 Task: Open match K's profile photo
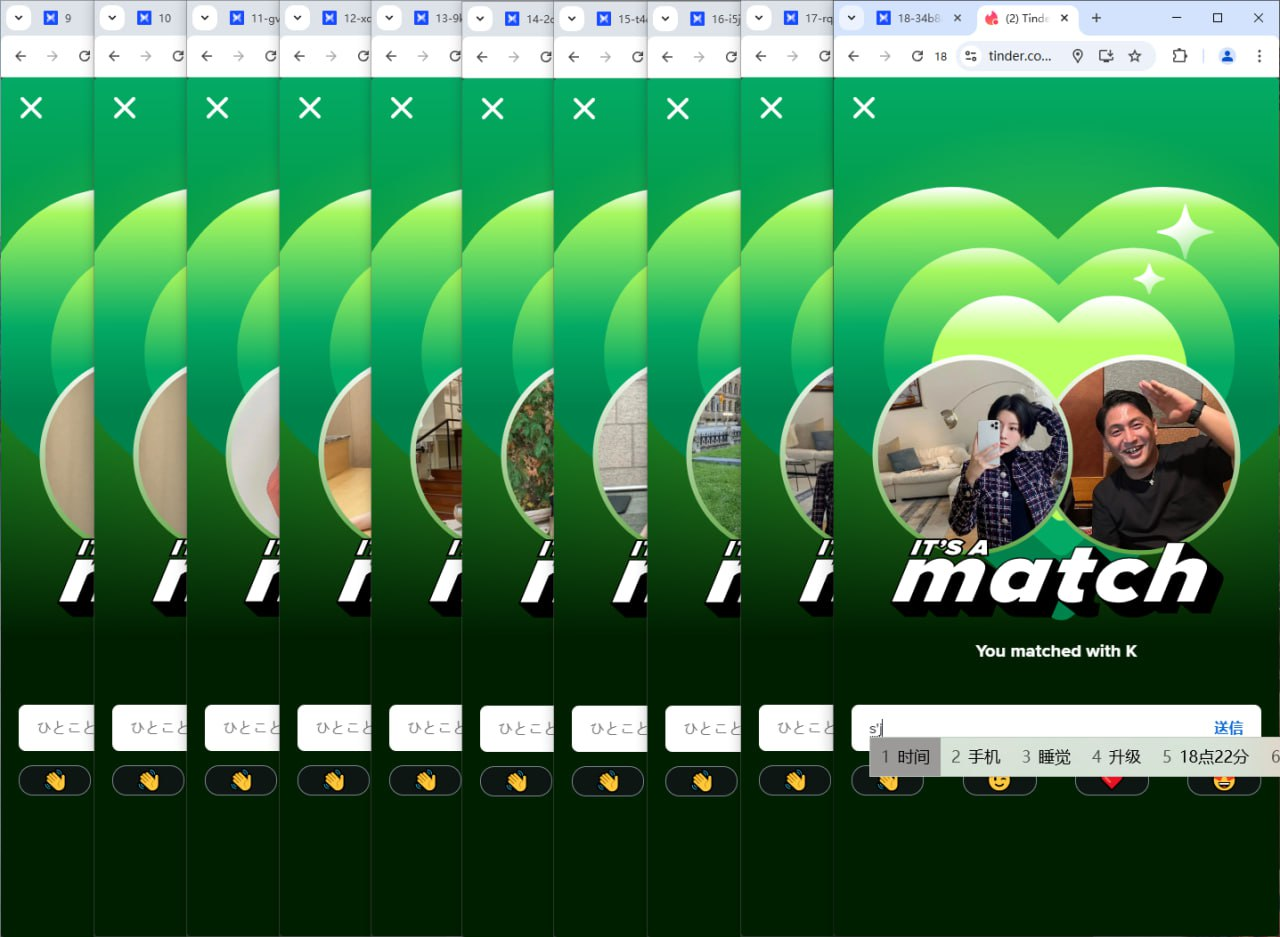pyautogui.click(x=1147, y=455)
